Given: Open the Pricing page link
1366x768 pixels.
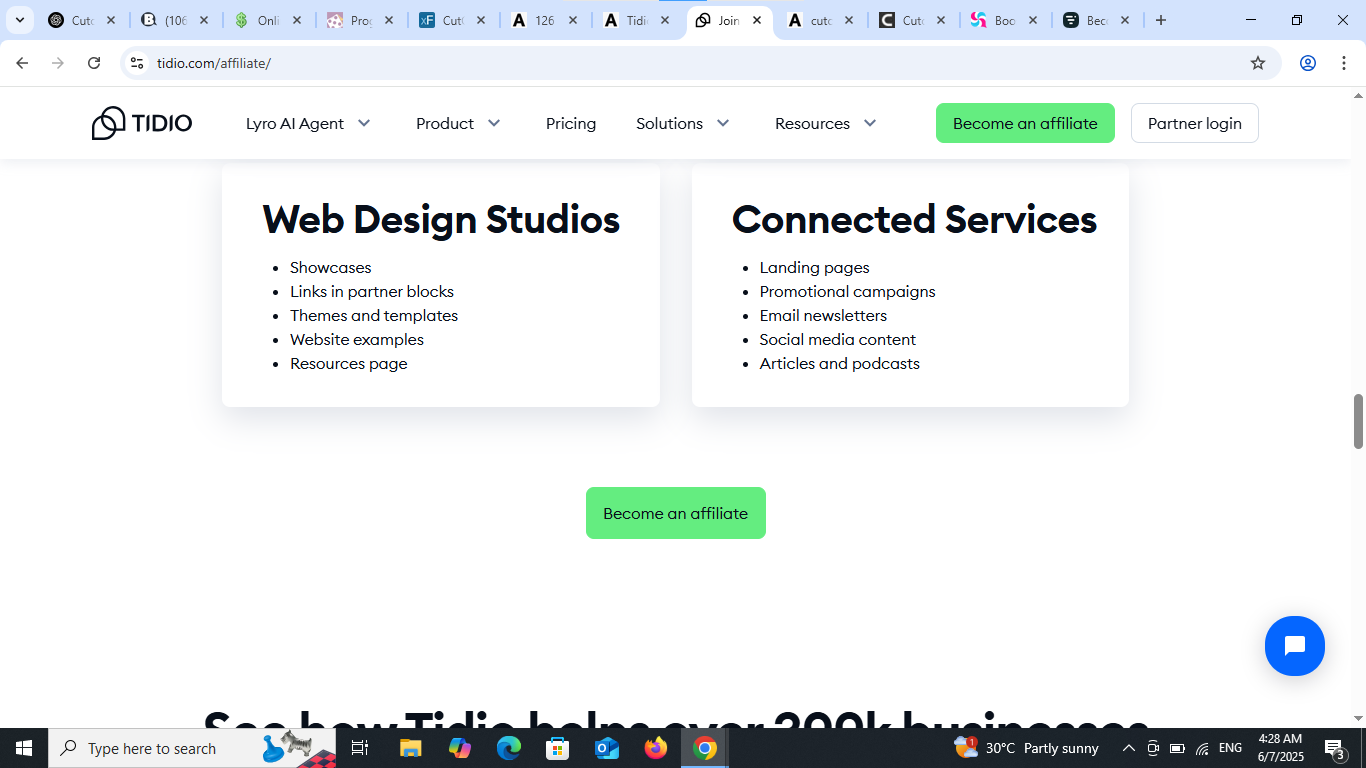Looking at the screenshot, I should point(571,123).
